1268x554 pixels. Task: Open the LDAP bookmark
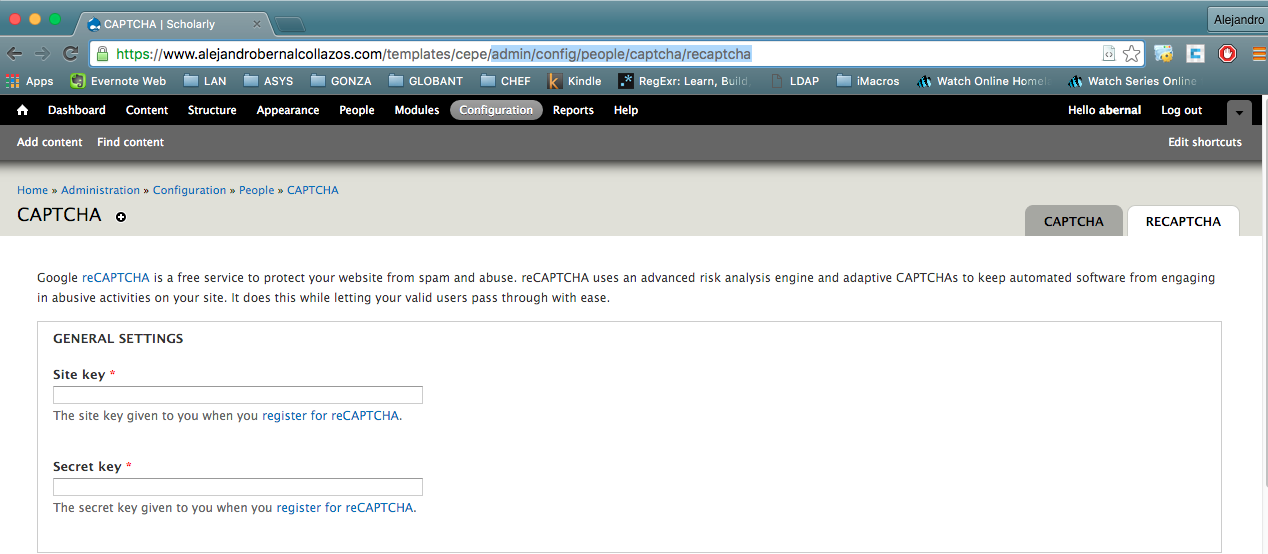click(x=794, y=81)
